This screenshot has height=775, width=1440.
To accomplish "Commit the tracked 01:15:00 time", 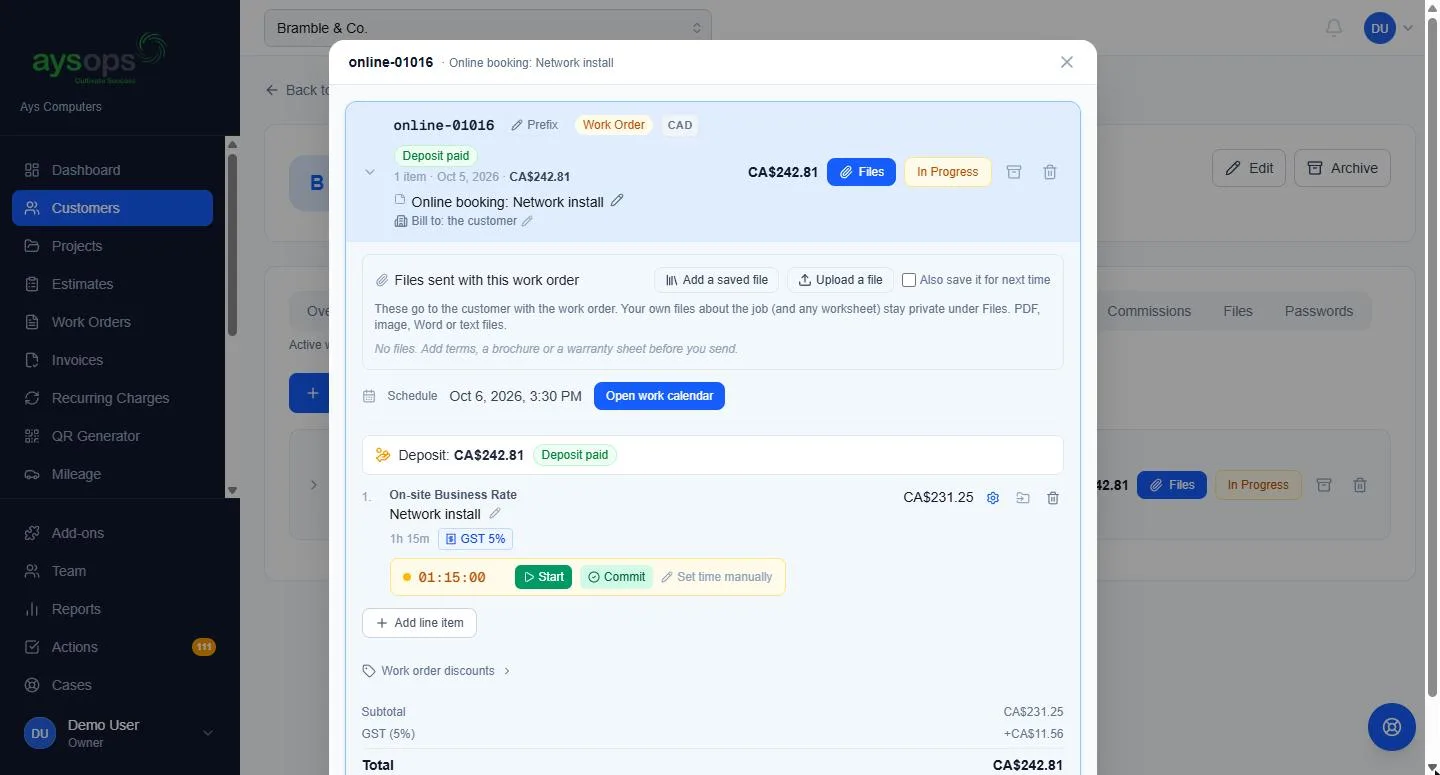I will tap(616, 577).
